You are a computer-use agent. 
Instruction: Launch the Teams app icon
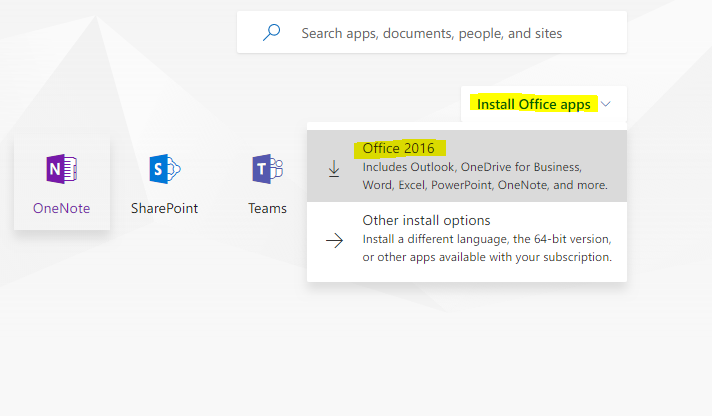pyautogui.click(x=267, y=169)
